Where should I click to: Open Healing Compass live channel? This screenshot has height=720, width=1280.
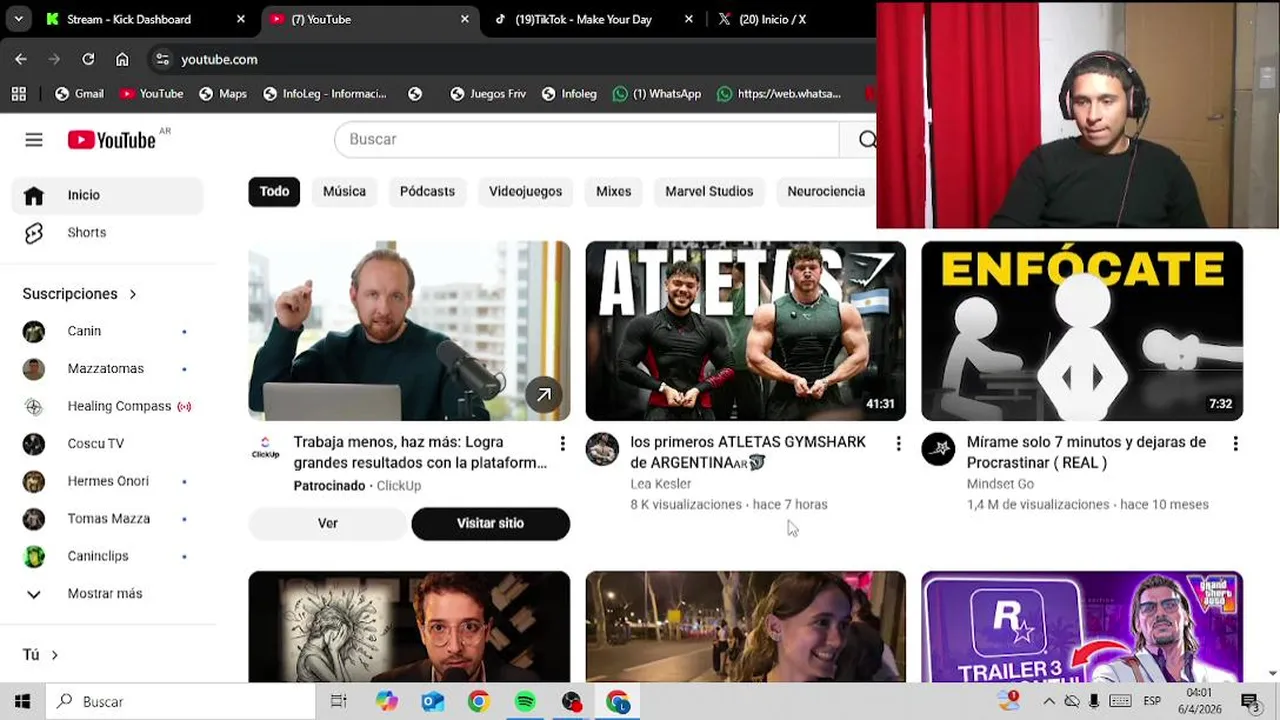tap(107, 406)
